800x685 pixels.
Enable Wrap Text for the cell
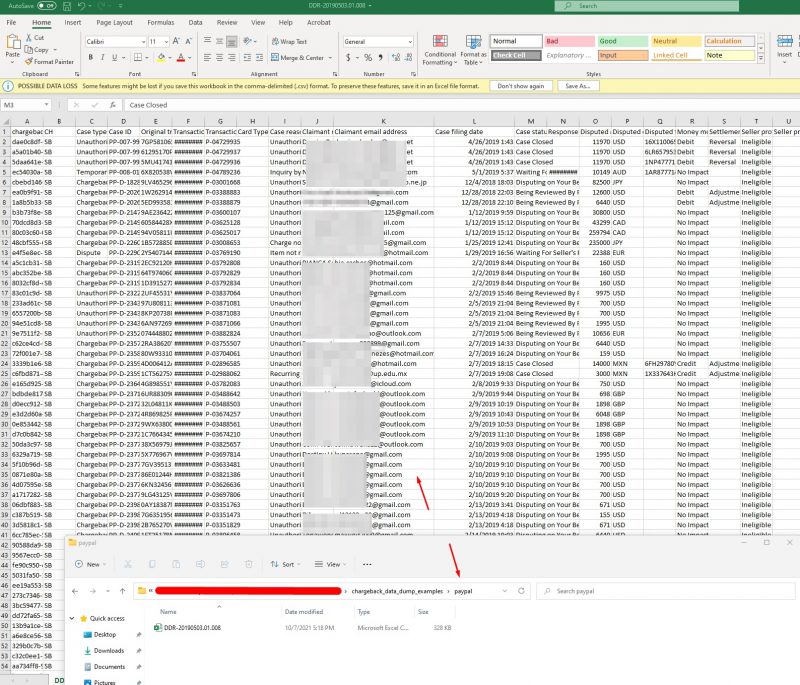(x=288, y=42)
